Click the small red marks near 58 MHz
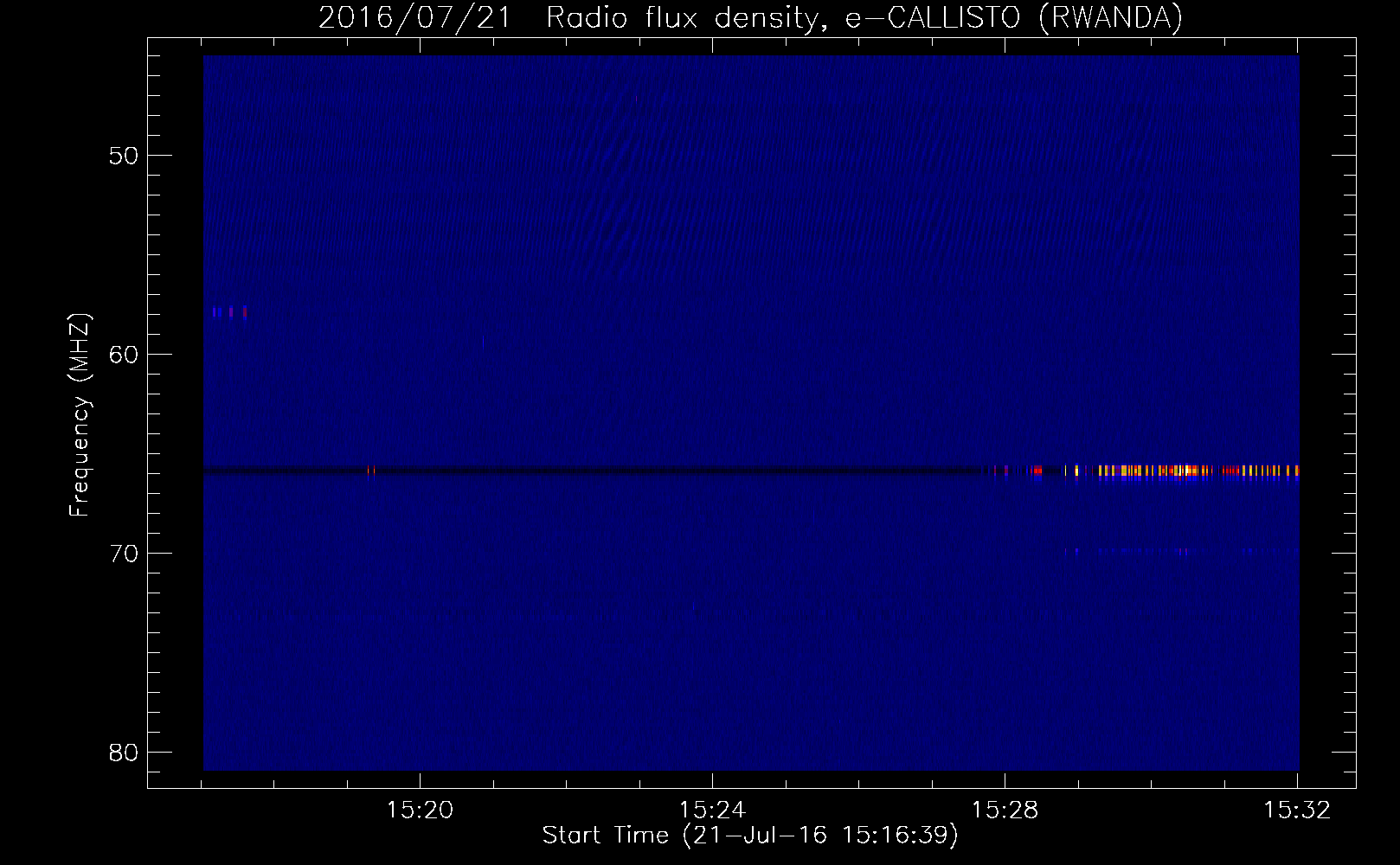The height and width of the screenshot is (865, 1400). click(230, 311)
